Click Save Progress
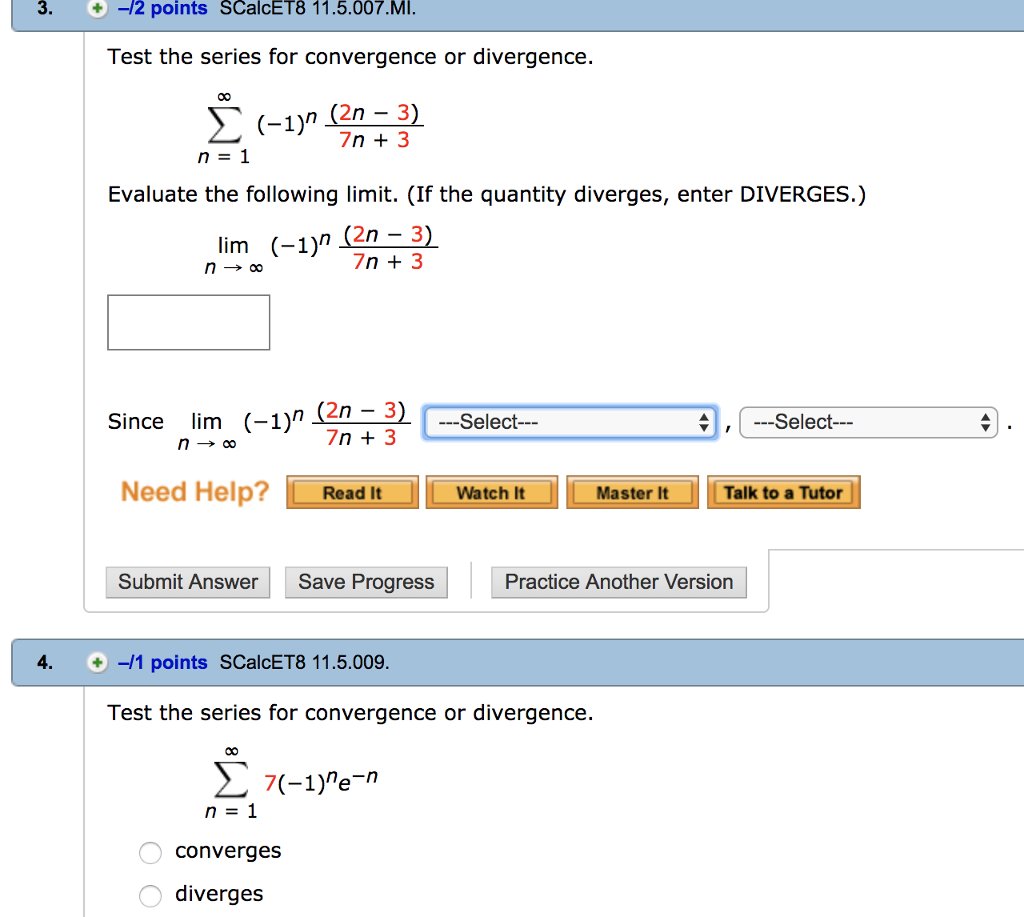The width and height of the screenshot is (1024, 917). point(366,582)
